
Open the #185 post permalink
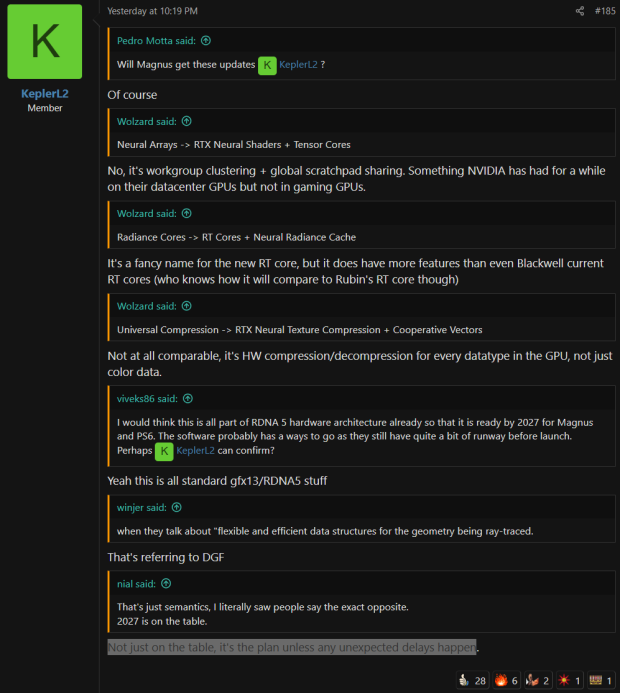[605, 11]
